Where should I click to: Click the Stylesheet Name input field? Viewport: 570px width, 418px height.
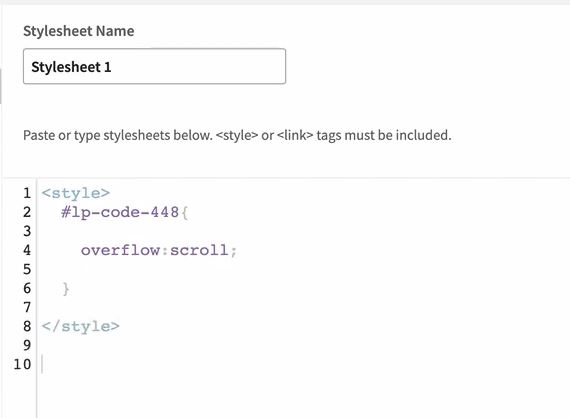(154, 66)
